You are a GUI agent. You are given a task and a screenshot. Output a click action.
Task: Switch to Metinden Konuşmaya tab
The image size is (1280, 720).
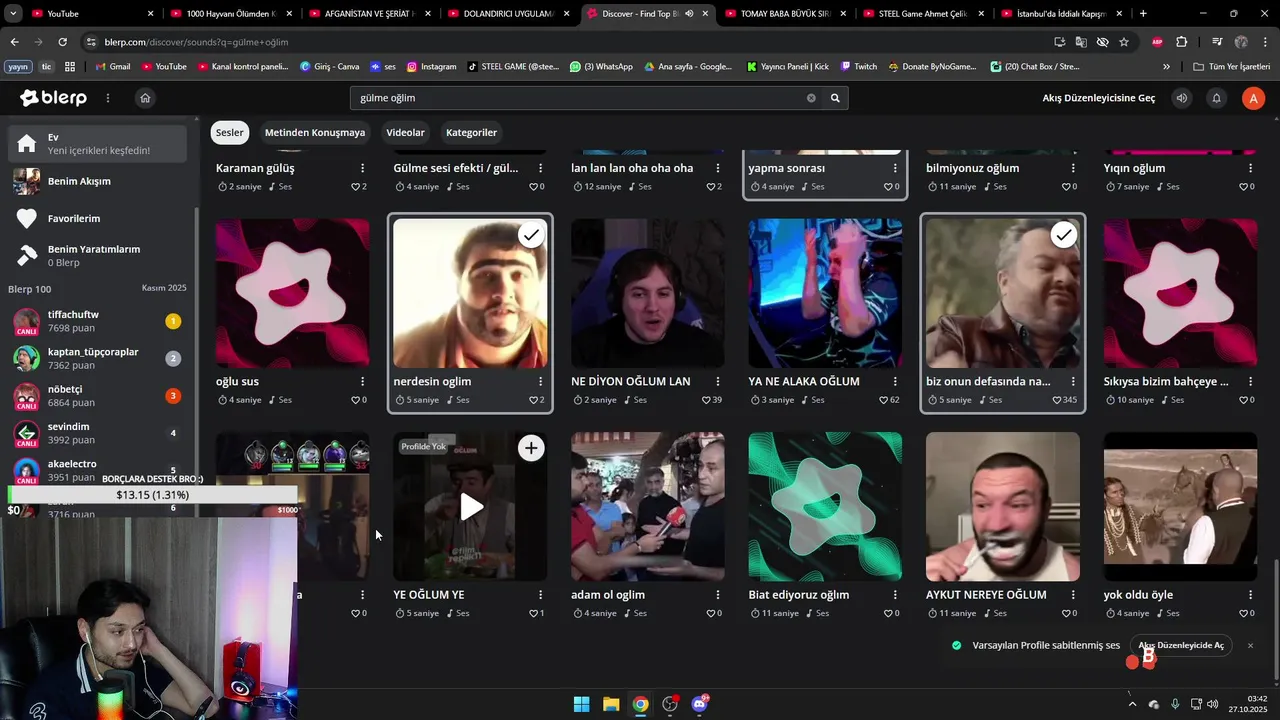pyautogui.click(x=315, y=132)
